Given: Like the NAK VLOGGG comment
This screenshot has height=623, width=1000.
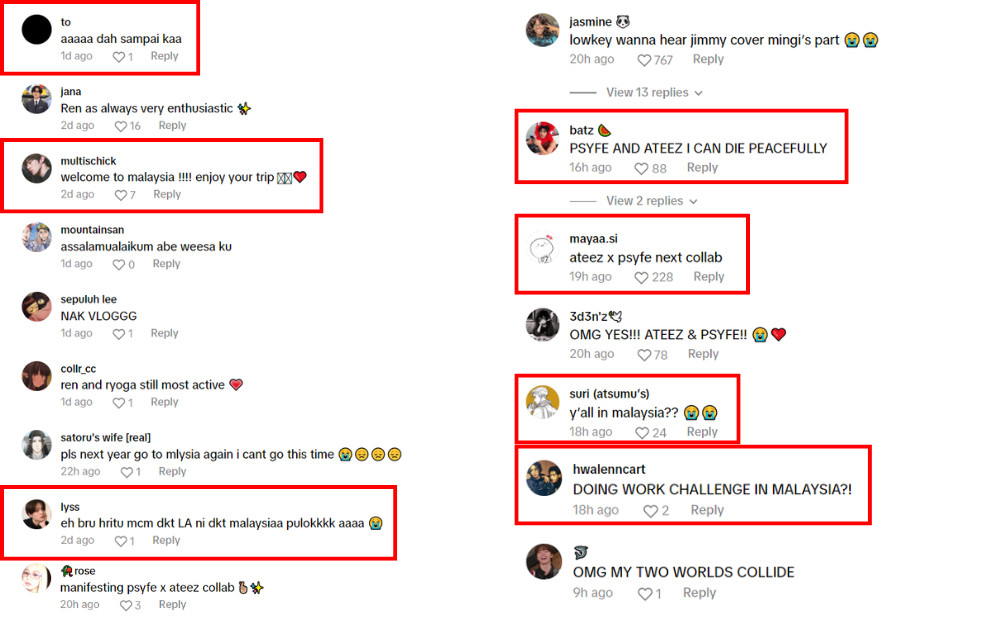Looking at the screenshot, I should point(119,334).
